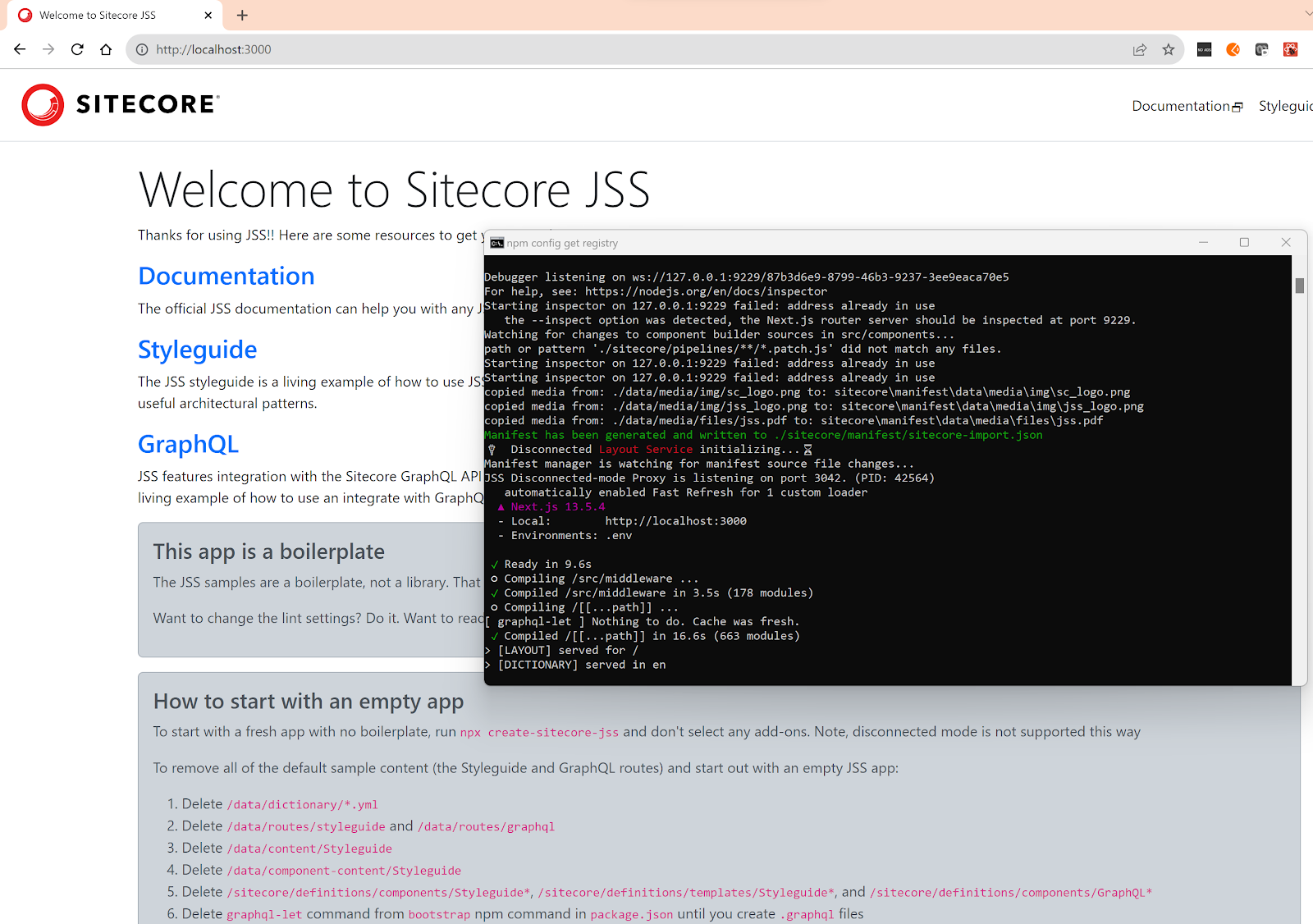Viewport: 1313px width, 924px height.
Task: Click 'package.json' code text
Action: [632, 915]
